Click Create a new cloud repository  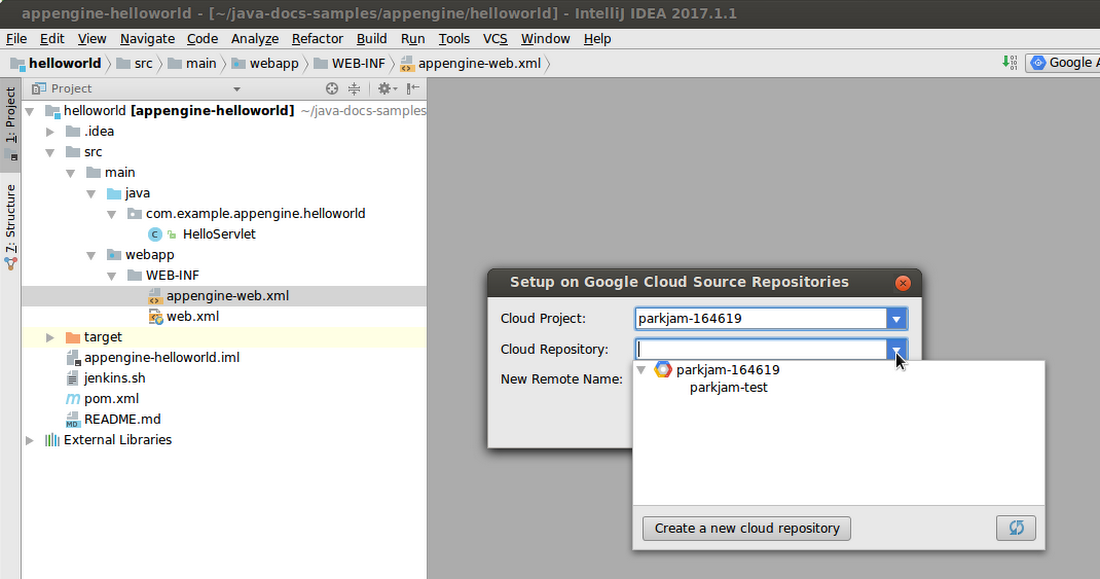746,527
